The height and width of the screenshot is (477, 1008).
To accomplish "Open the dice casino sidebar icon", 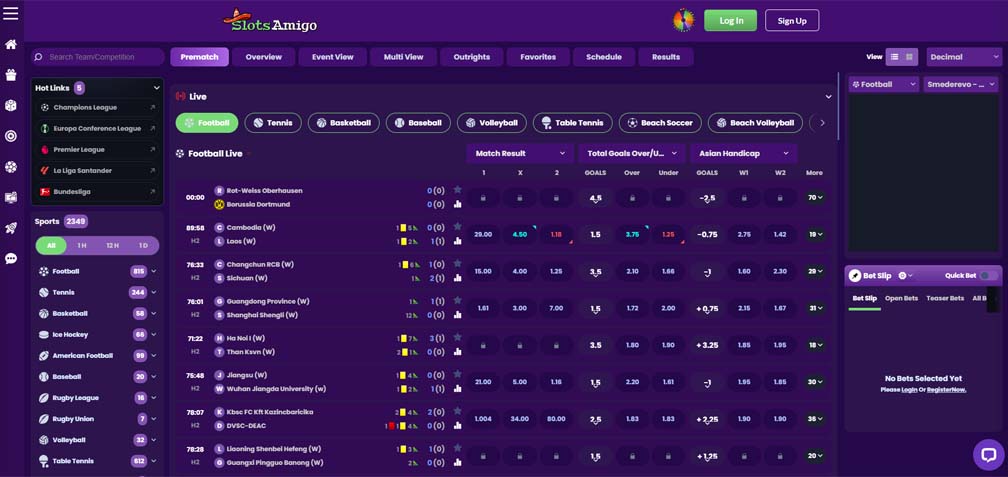I will (10, 105).
